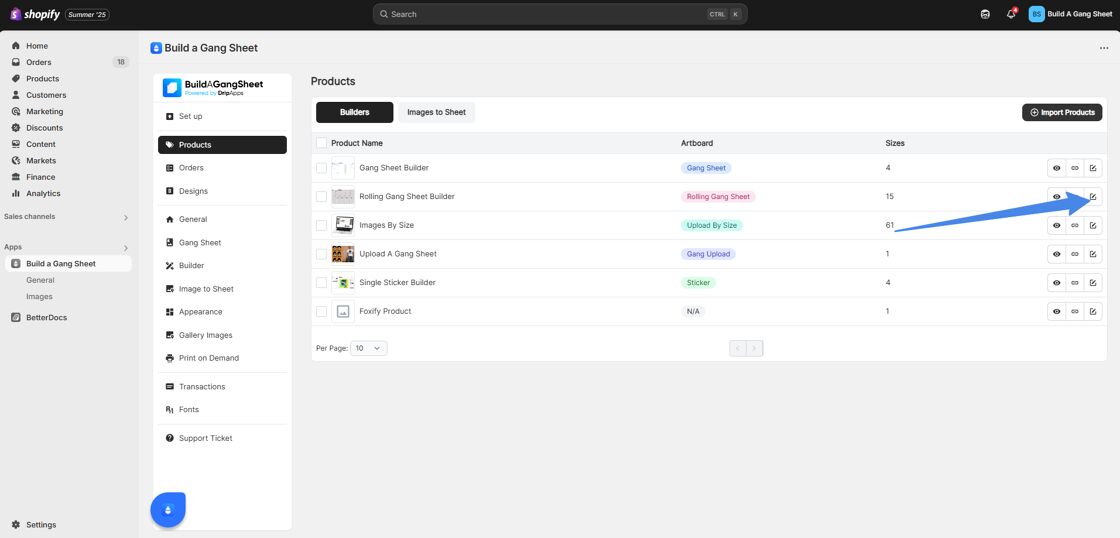Switch to the Builders tab
Image resolution: width=1120 pixels, height=538 pixels.
tap(354, 112)
